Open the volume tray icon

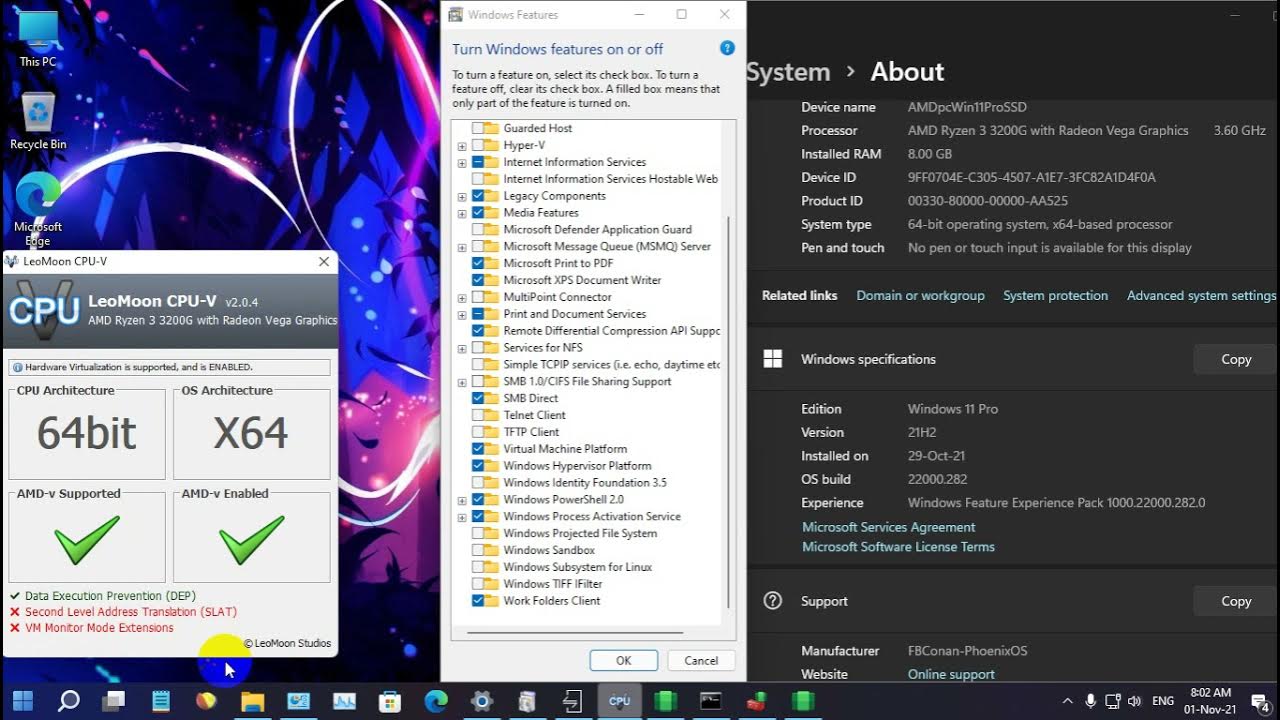point(1135,701)
